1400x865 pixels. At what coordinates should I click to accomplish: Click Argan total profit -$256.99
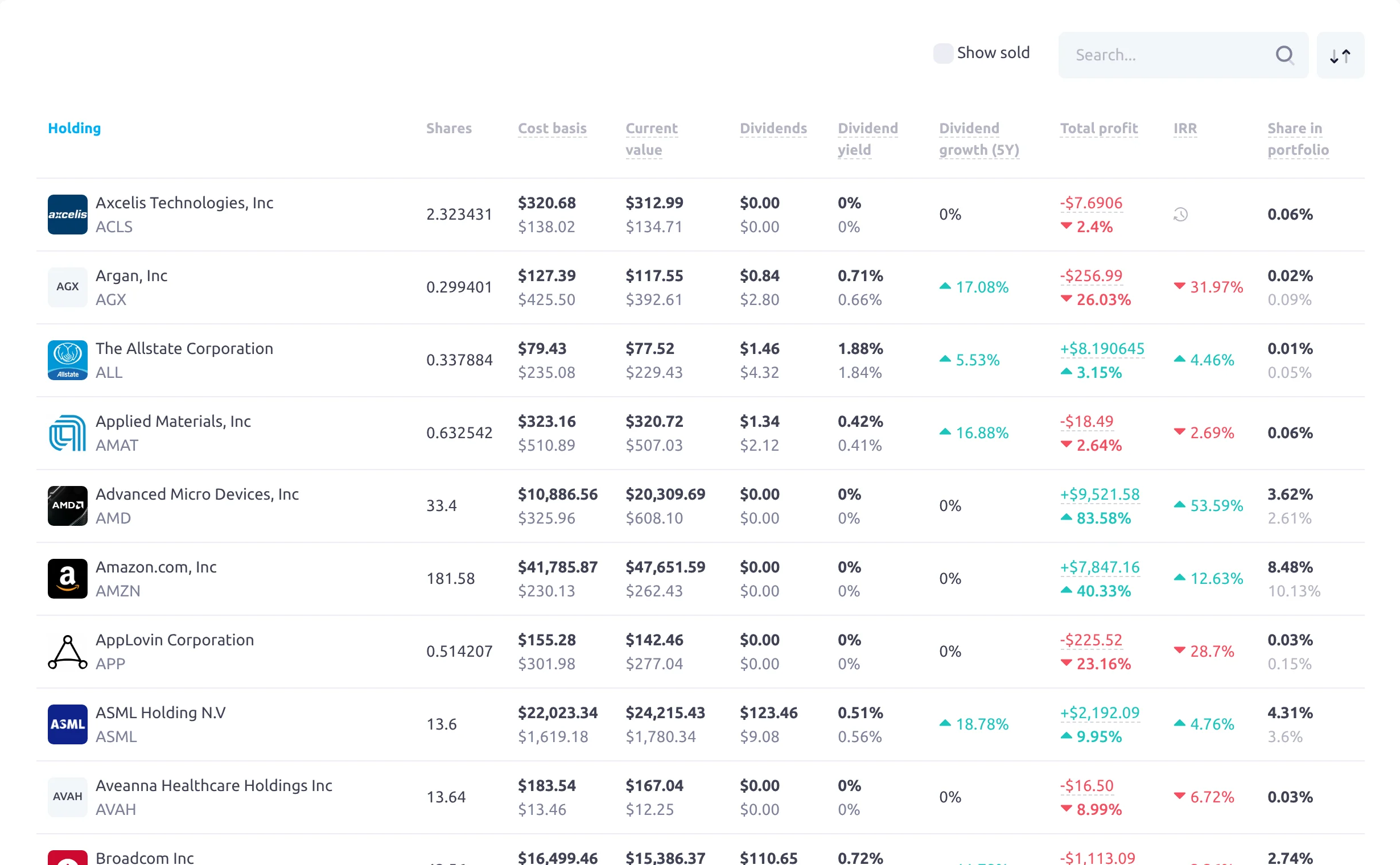[1091, 276]
